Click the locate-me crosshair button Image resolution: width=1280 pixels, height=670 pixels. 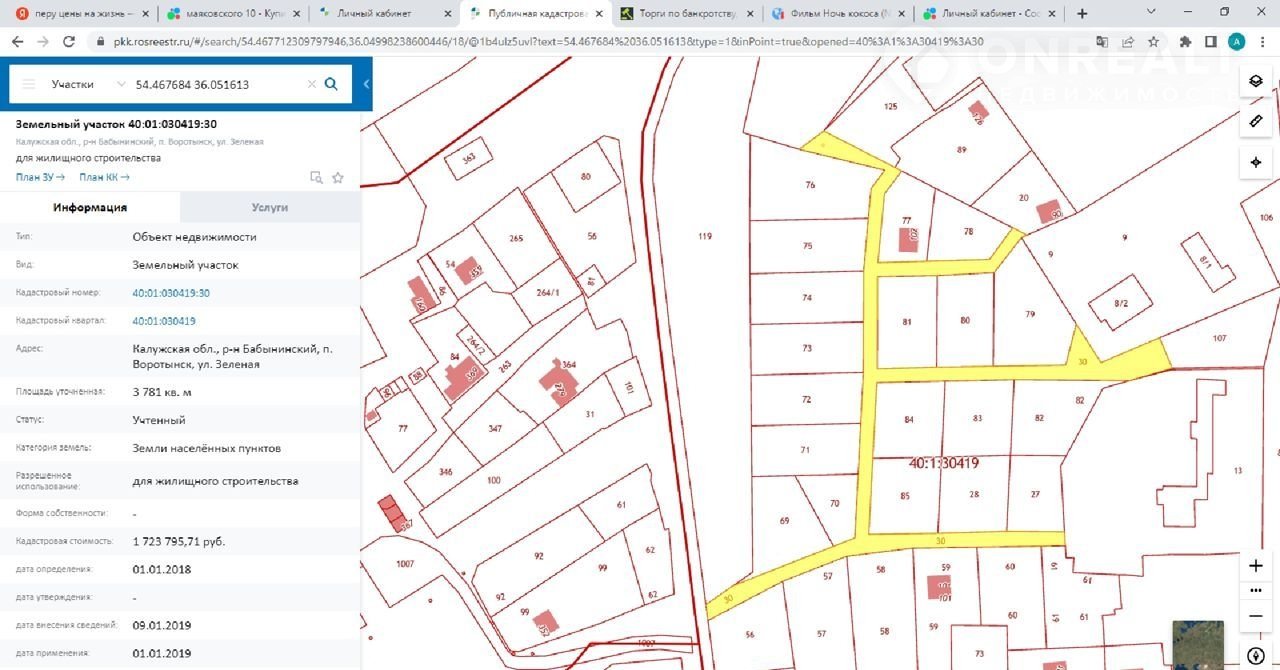coord(1256,162)
